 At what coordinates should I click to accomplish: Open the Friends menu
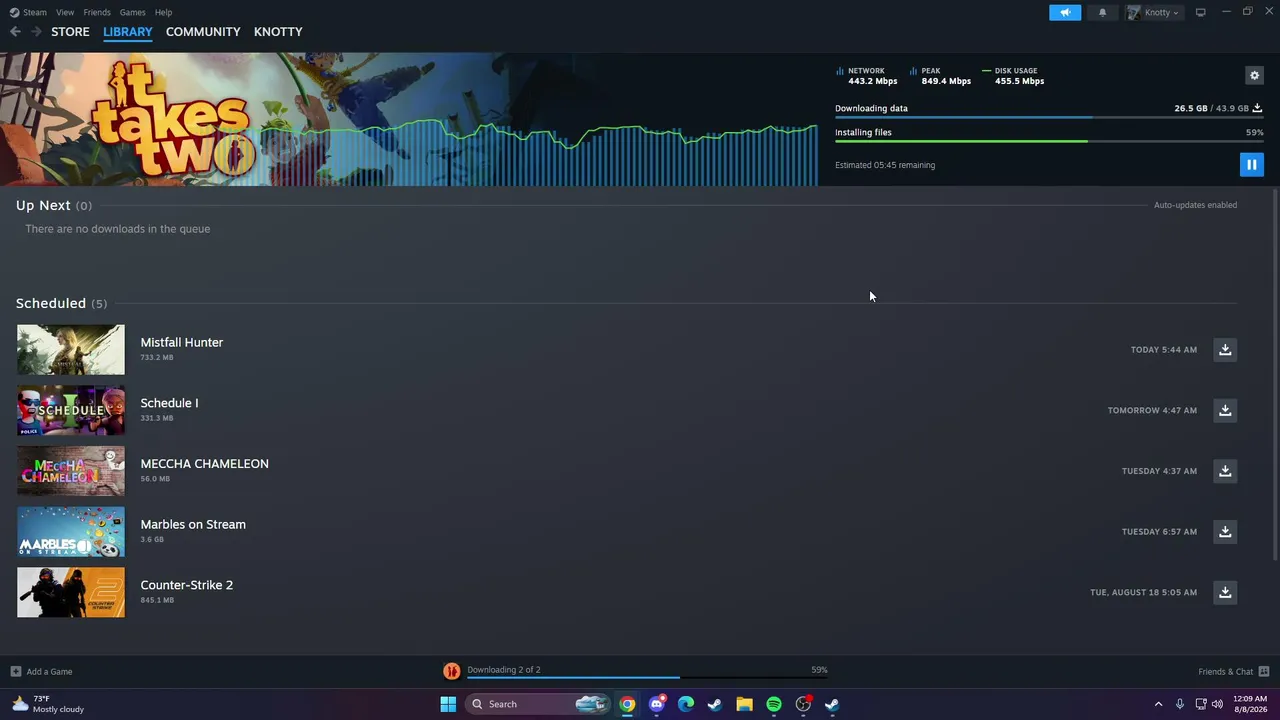point(97,12)
